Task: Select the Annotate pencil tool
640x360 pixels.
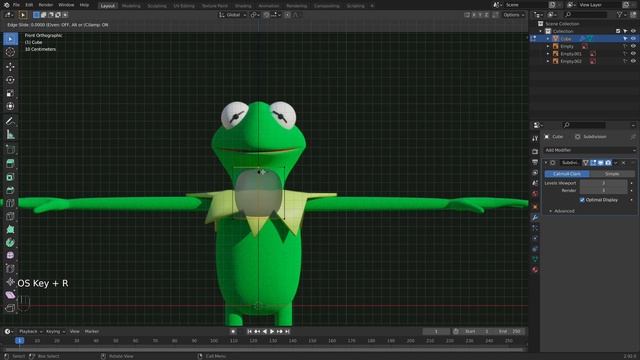Action: point(10,121)
